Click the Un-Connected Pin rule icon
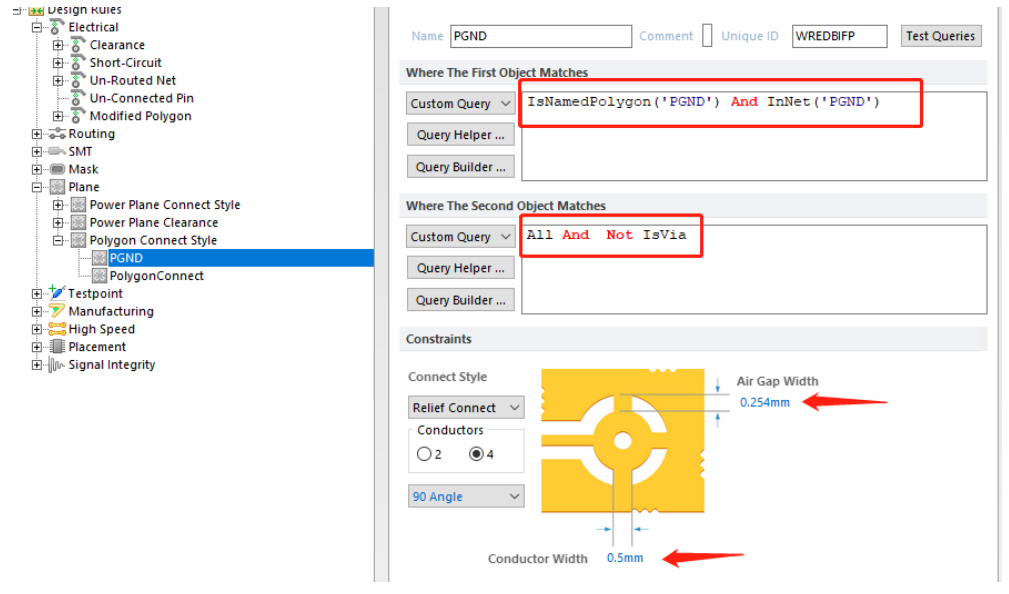Image resolution: width=1009 pixels, height=594 pixels. click(x=78, y=98)
